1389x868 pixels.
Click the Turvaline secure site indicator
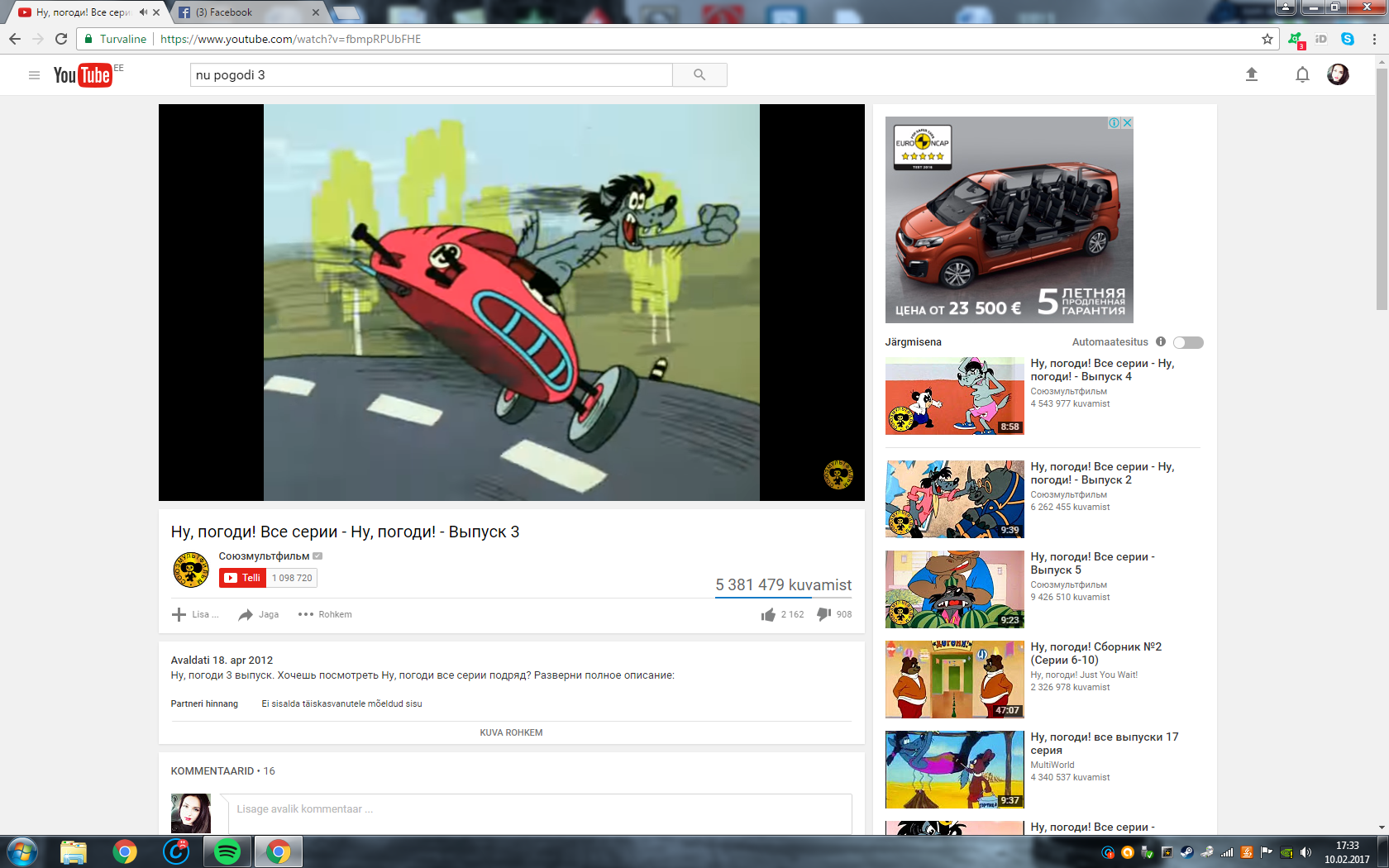116,39
